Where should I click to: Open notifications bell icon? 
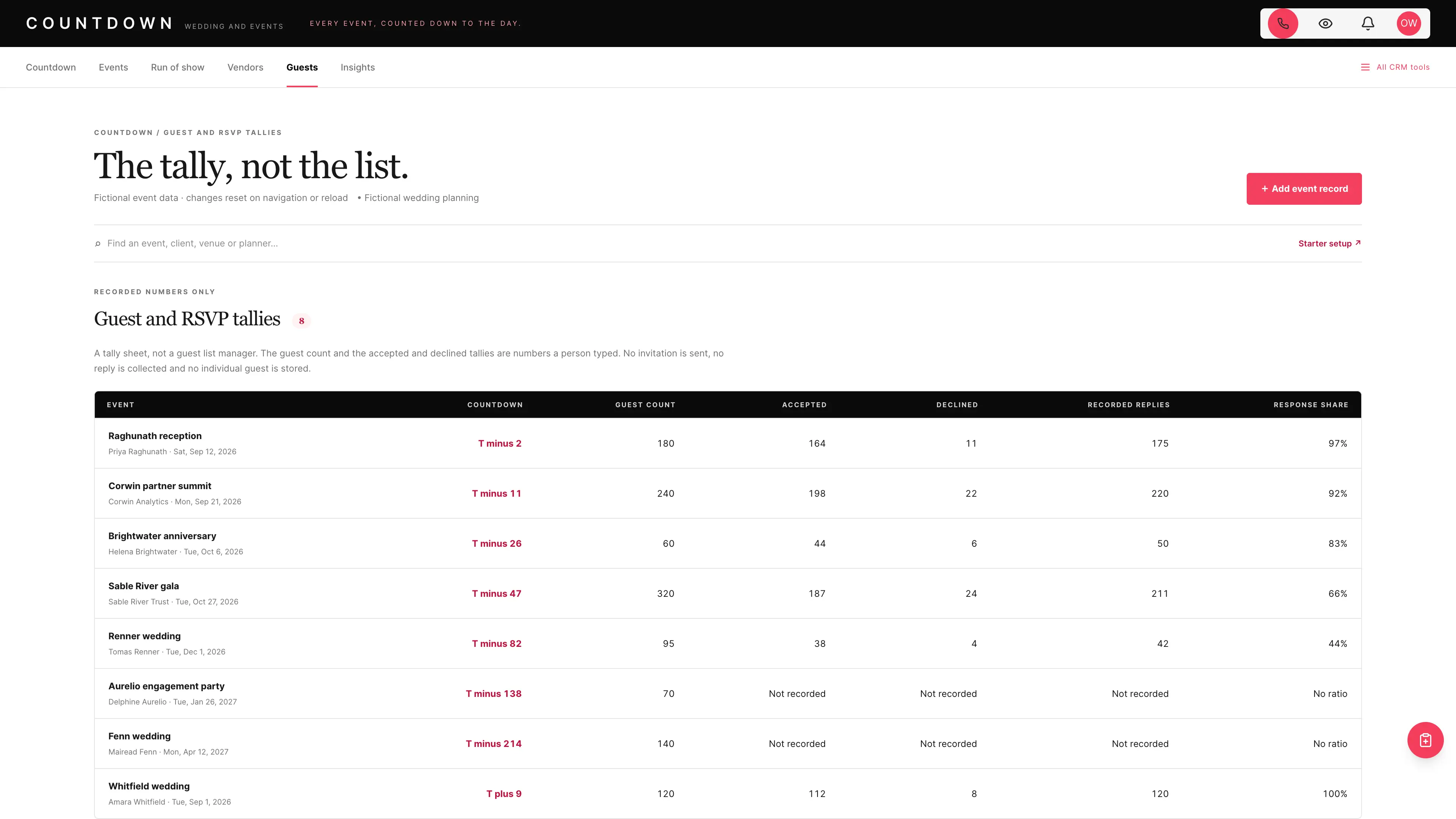pos(1367,23)
